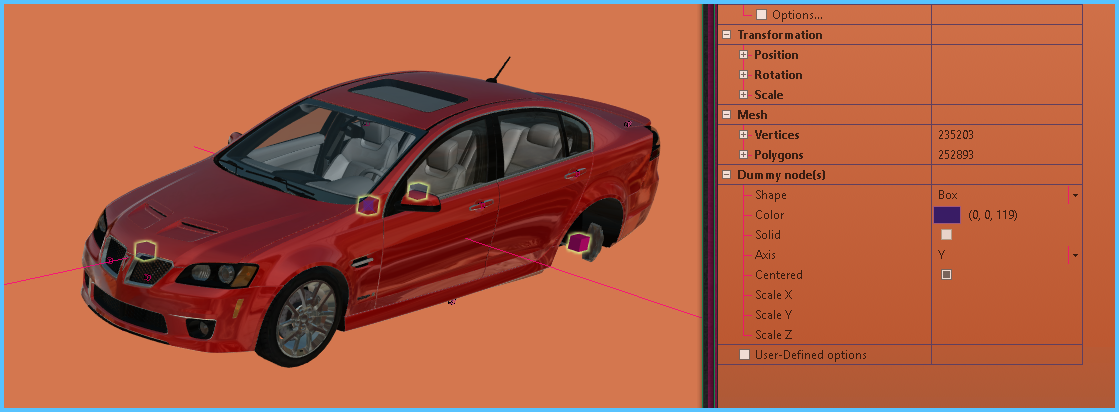The height and width of the screenshot is (412, 1119).
Task: Expand the Rotation property group
Action: (x=744, y=75)
